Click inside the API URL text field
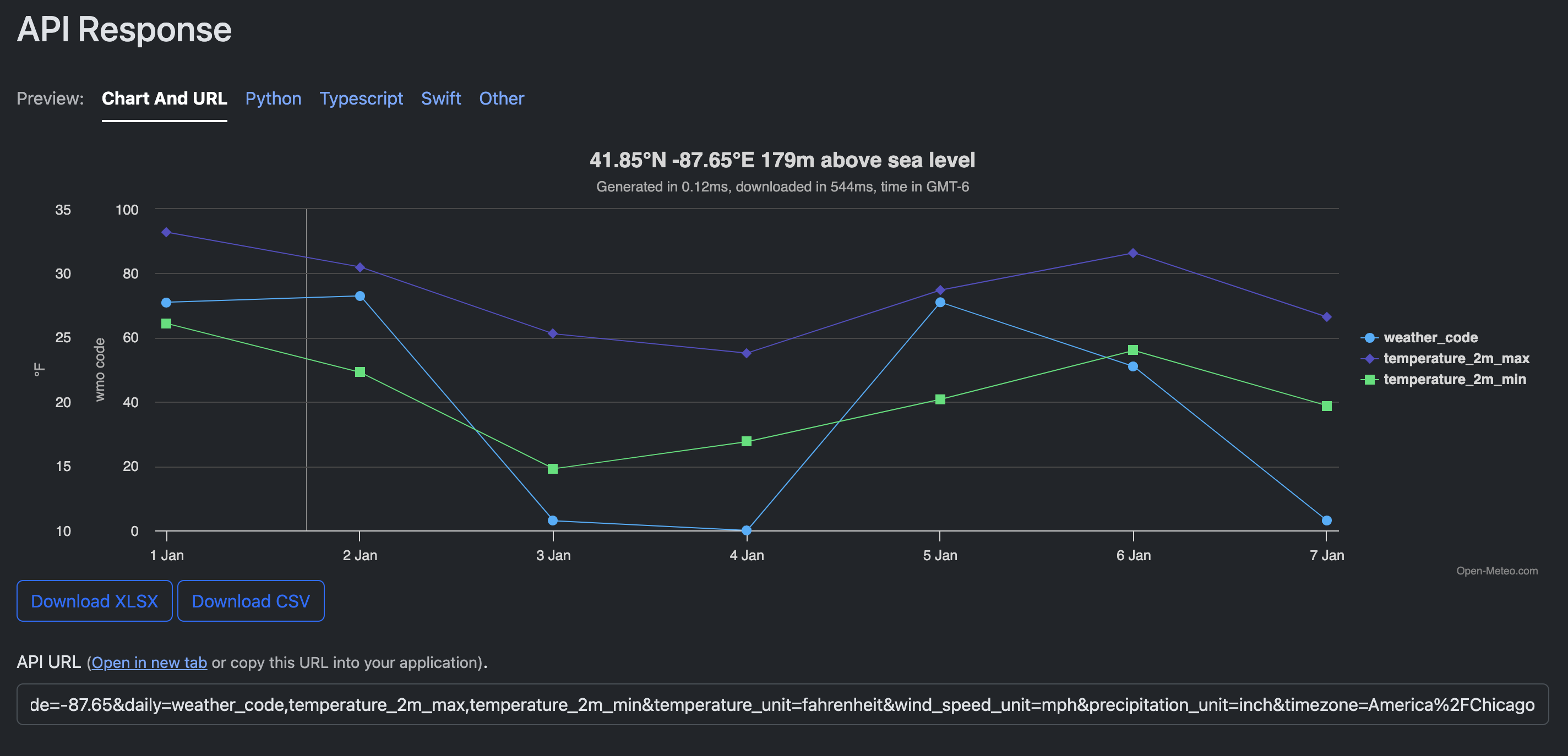 point(782,704)
